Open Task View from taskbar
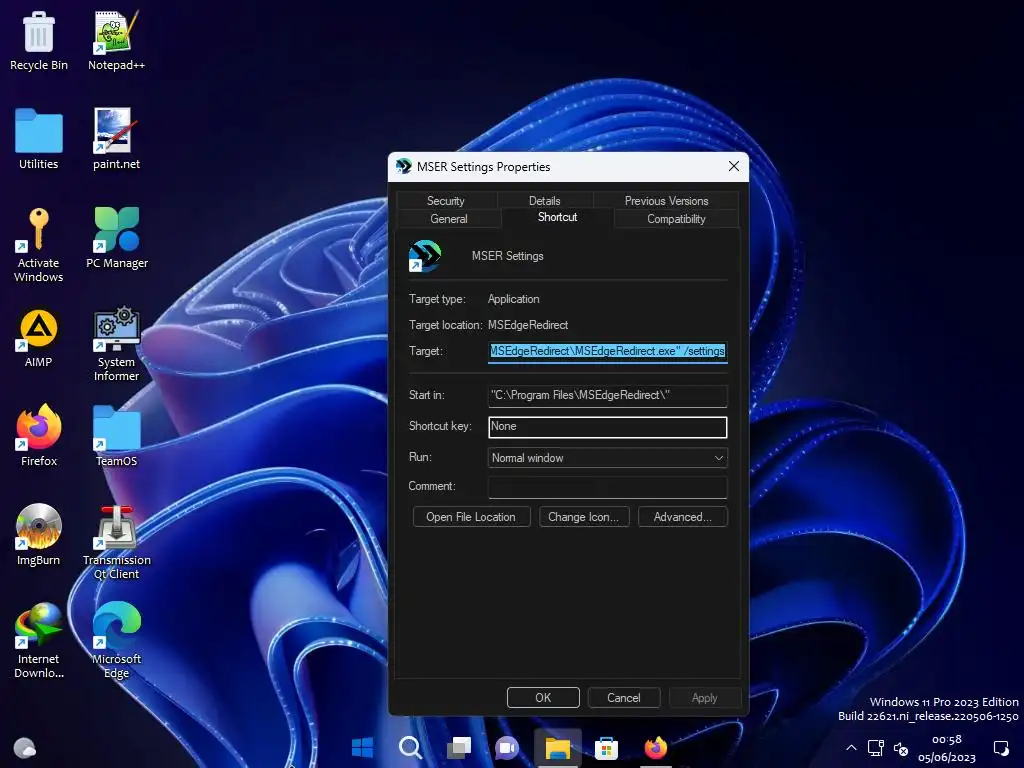The height and width of the screenshot is (768, 1024). tap(459, 747)
